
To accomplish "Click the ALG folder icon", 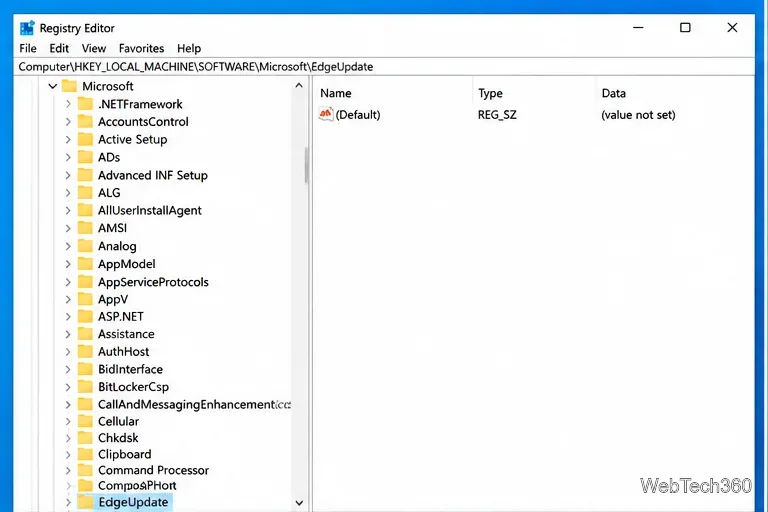I will tap(85, 193).
